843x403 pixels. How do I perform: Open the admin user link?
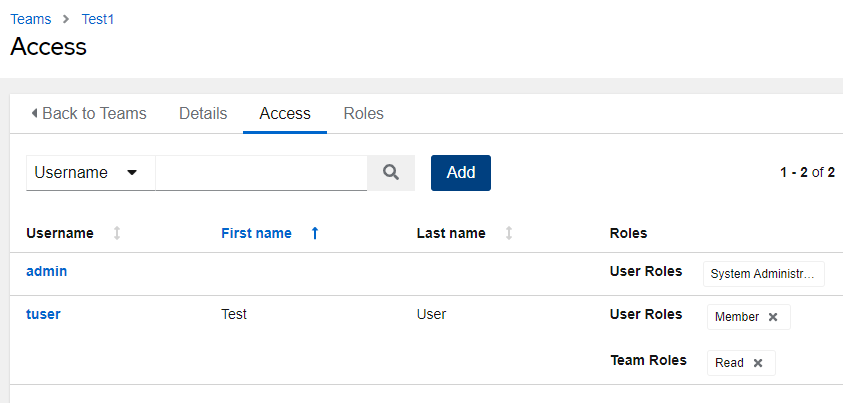point(47,271)
